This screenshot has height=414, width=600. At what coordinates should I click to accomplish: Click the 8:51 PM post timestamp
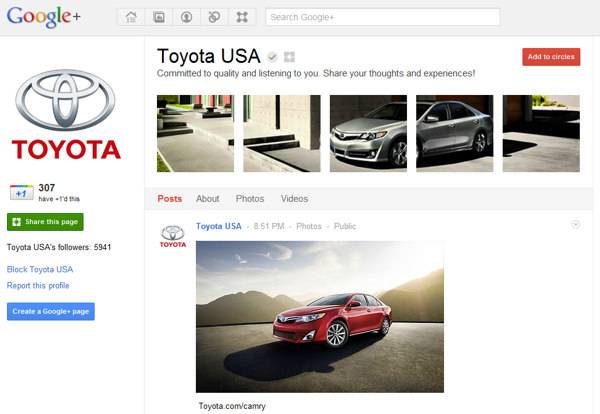click(269, 226)
